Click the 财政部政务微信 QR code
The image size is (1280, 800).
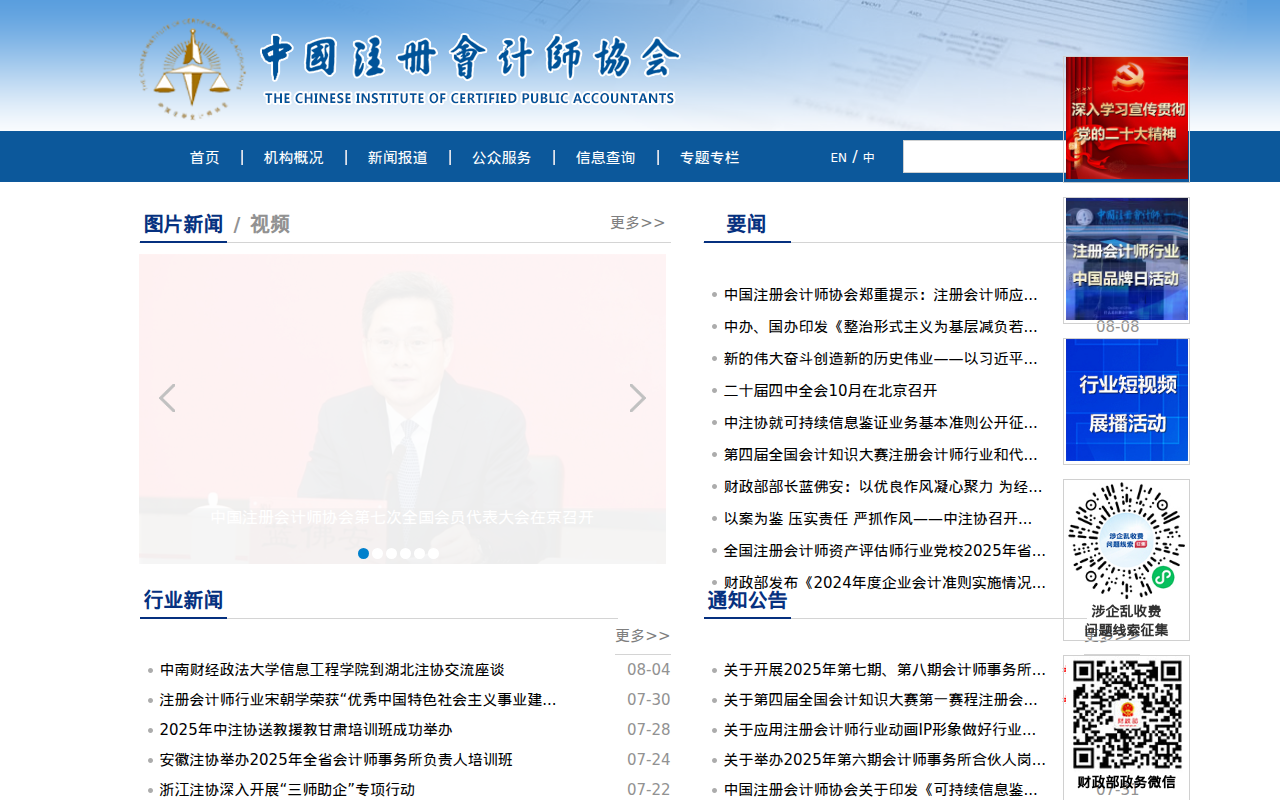click(x=1126, y=727)
